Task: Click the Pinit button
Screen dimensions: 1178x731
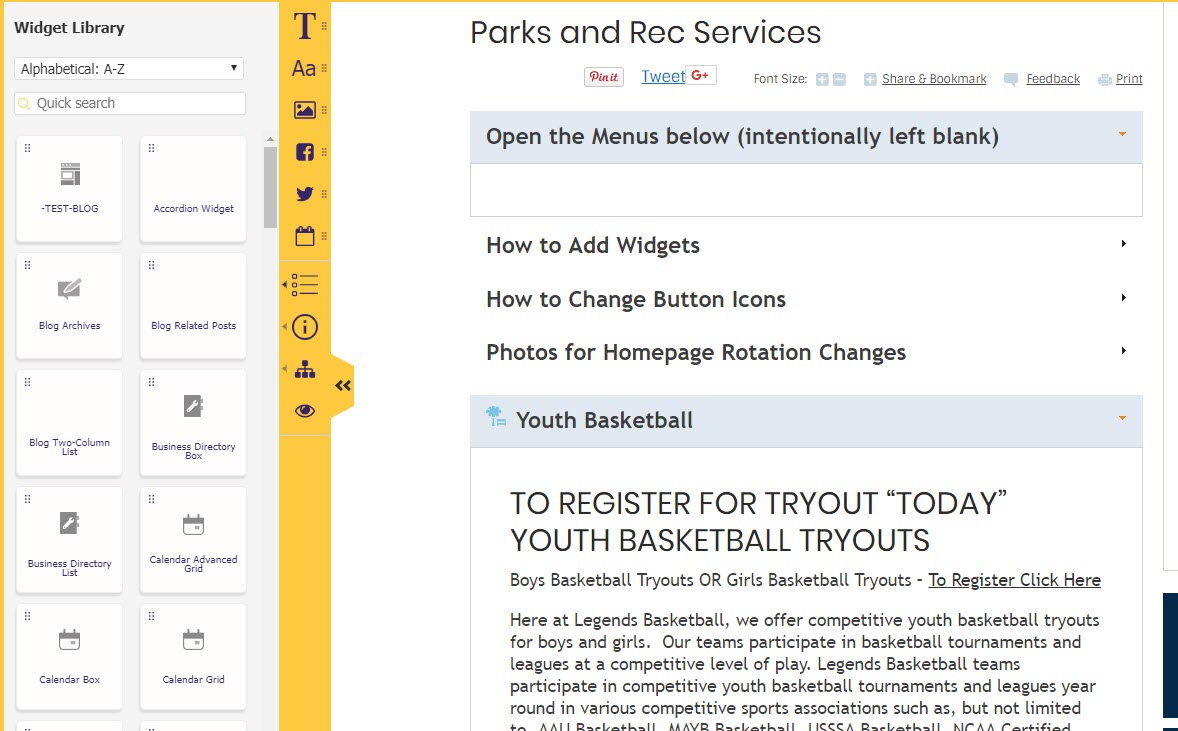Action: 603,77
